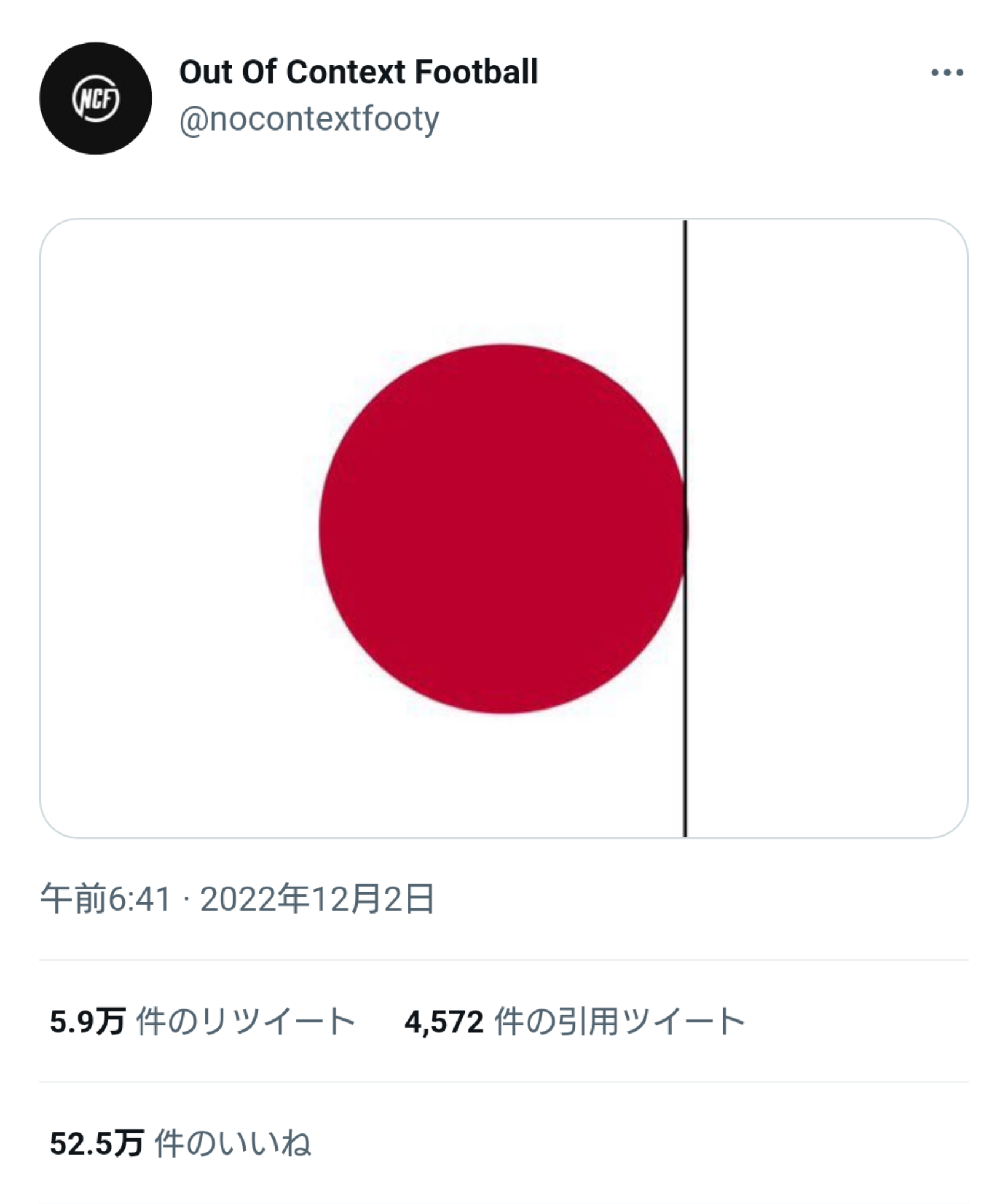View the 5.9万 retweet count

(x=88, y=1021)
